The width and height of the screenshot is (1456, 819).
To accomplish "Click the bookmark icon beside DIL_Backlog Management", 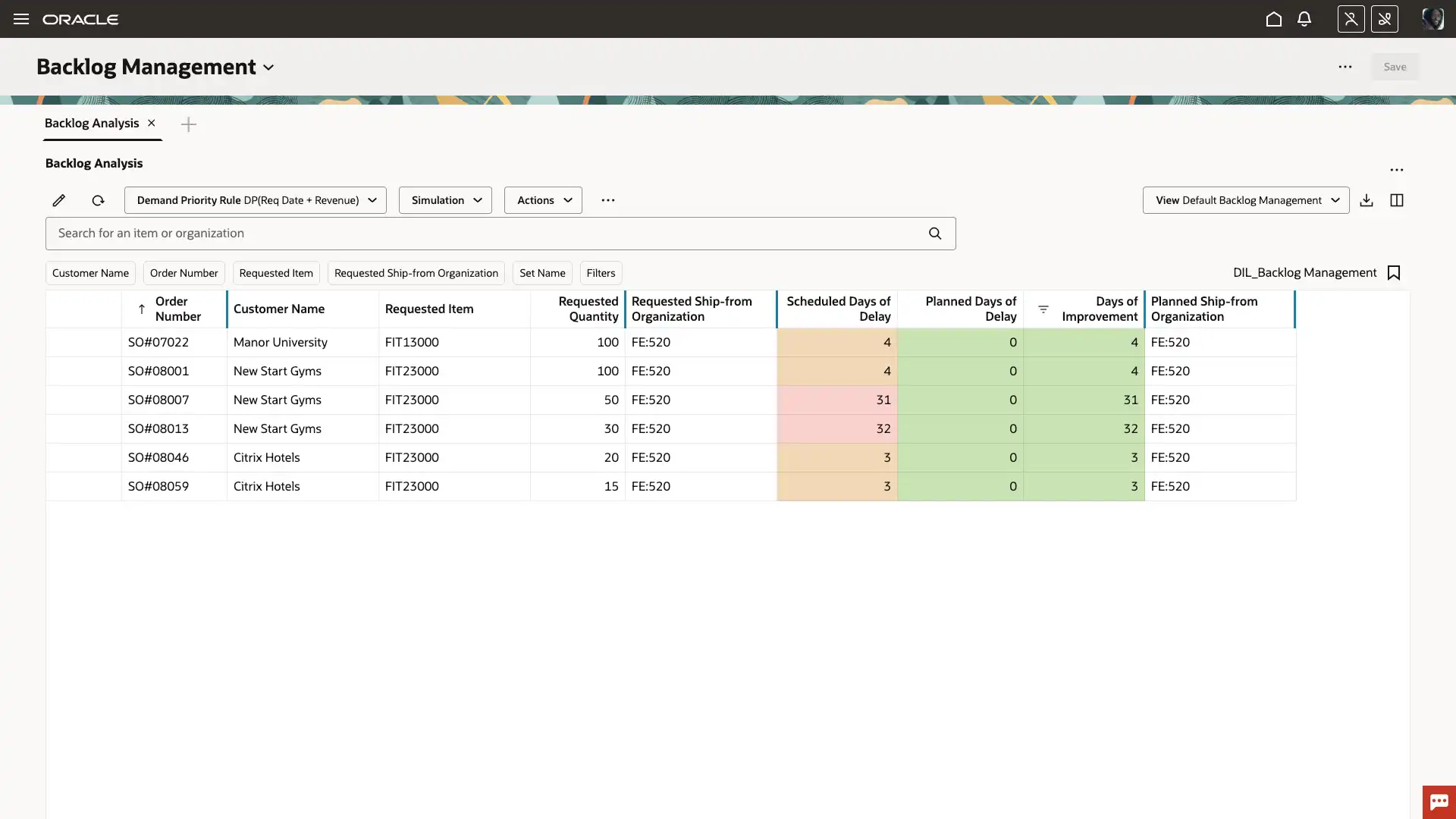I will (1394, 273).
